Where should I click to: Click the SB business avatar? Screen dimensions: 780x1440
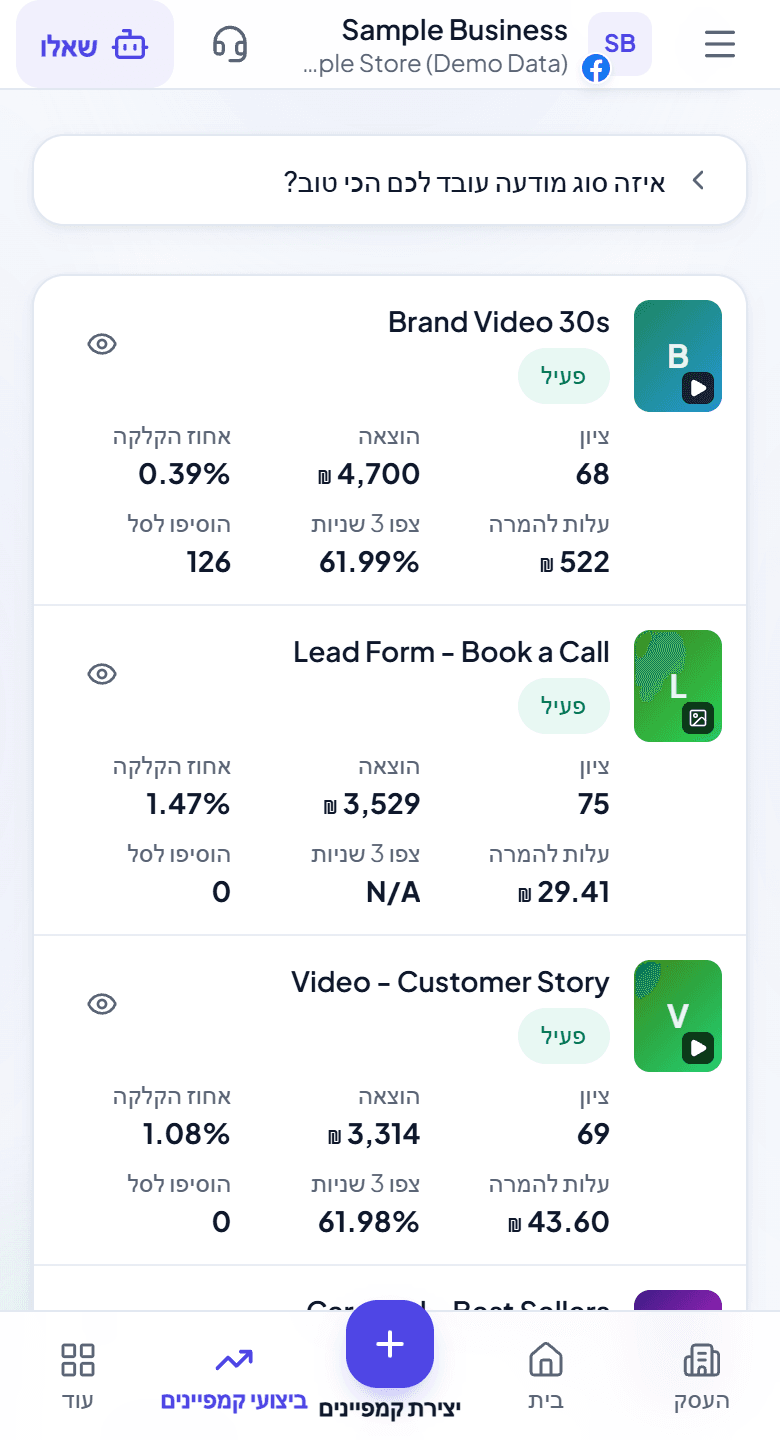(620, 44)
